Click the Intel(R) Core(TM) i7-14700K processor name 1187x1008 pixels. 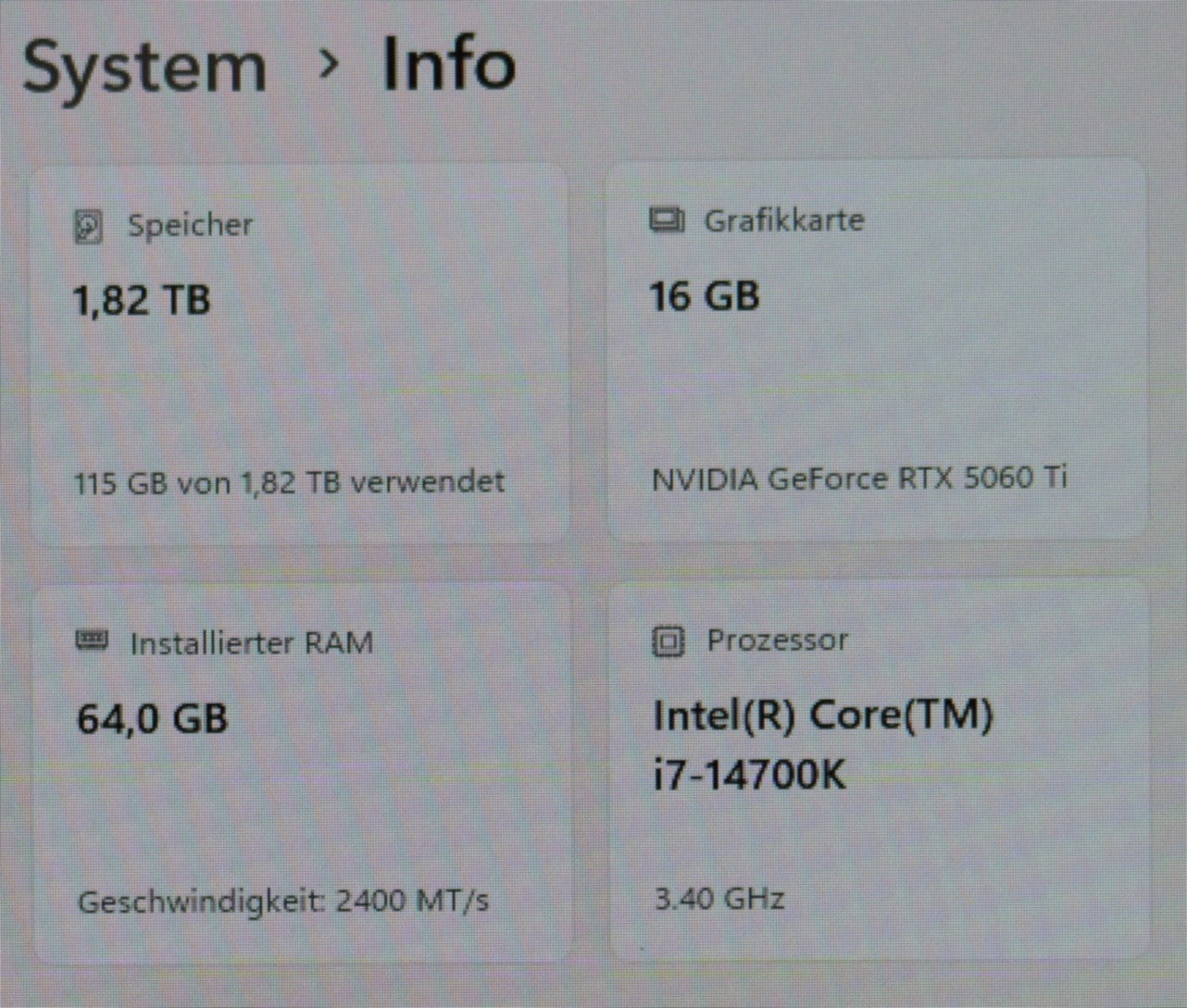[x=822, y=744]
